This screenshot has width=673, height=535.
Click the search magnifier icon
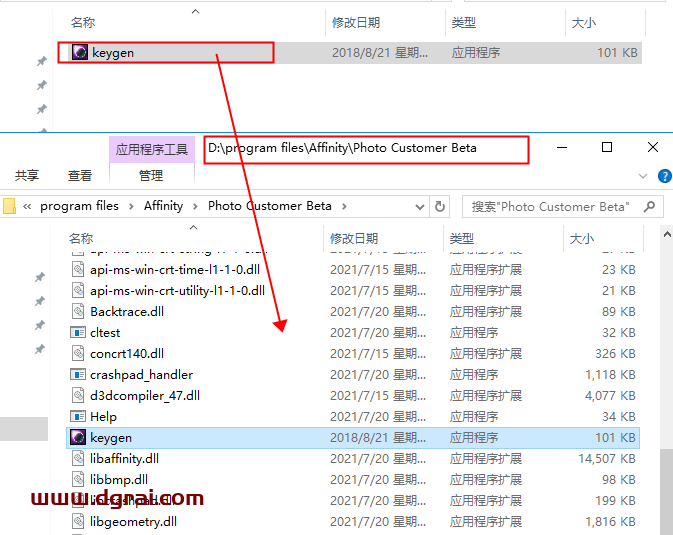click(649, 207)
